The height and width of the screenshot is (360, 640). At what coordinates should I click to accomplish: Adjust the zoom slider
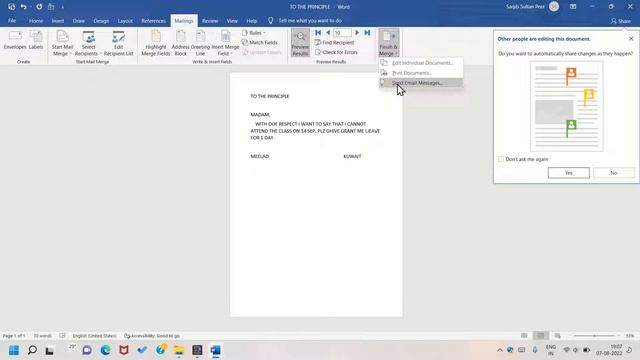click(x=594, y=336)
